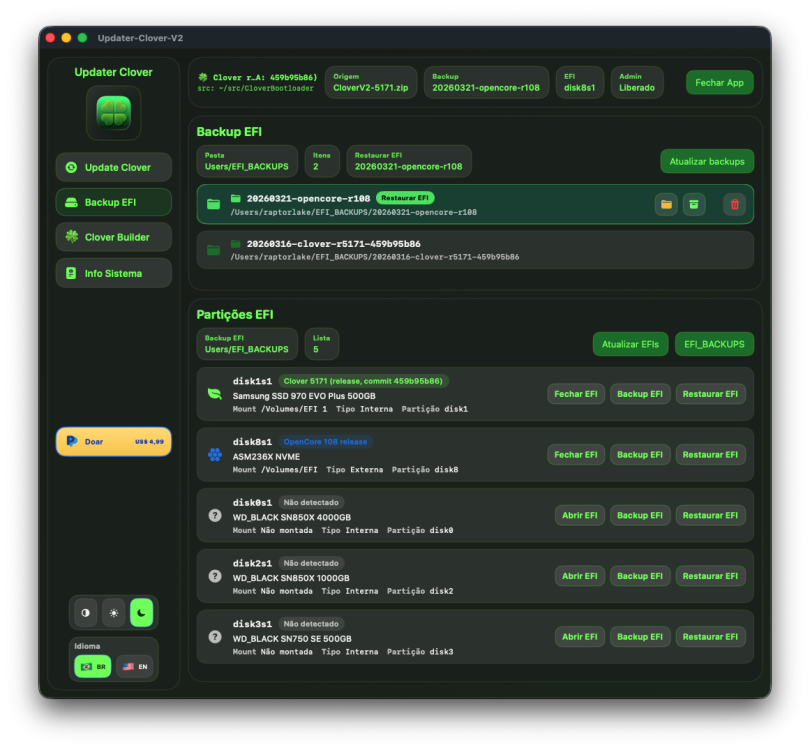This screenshot has height=750, width=810.
Task: Click the Clover 5171 release badge
Action: point(363,381)
